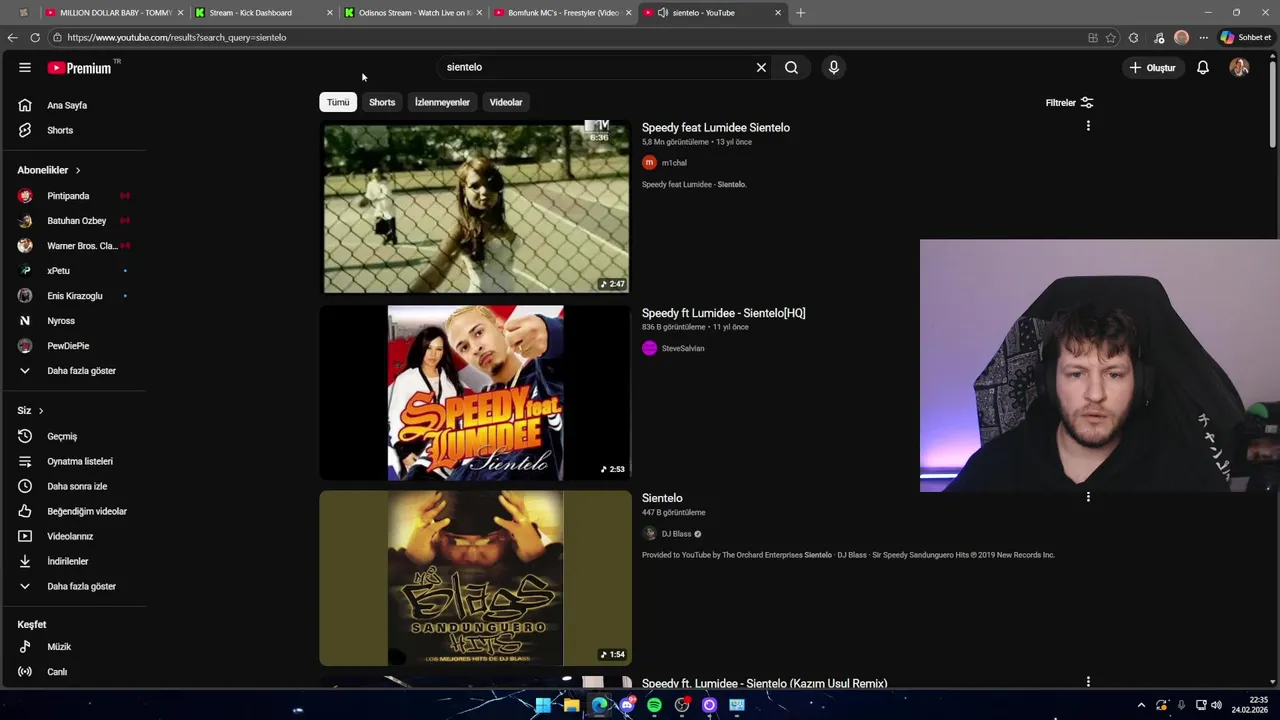1280x720 pixels.
Task: Go back in the browser
Action: (12, 37)
